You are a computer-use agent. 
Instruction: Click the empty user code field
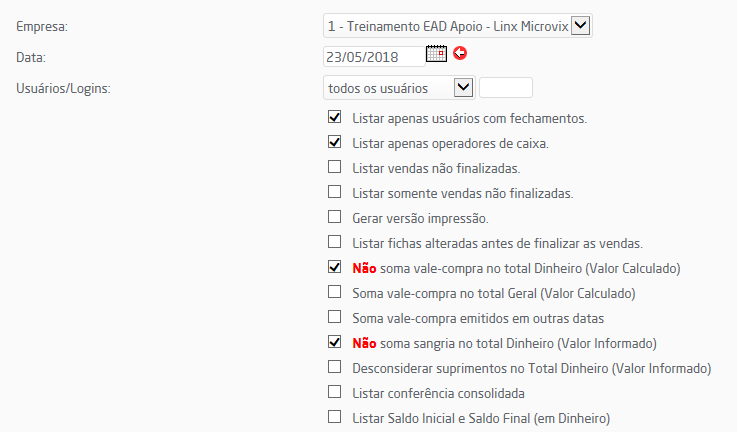[x=506, y=88]
